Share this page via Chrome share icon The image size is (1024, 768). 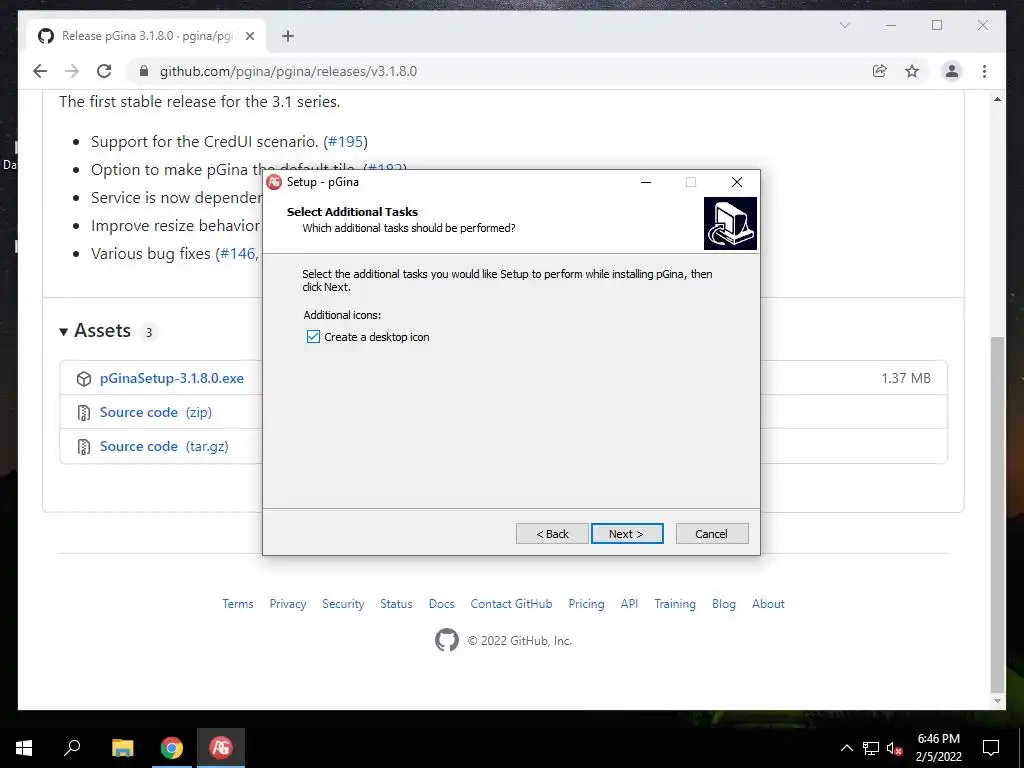(x=880, y=71)
